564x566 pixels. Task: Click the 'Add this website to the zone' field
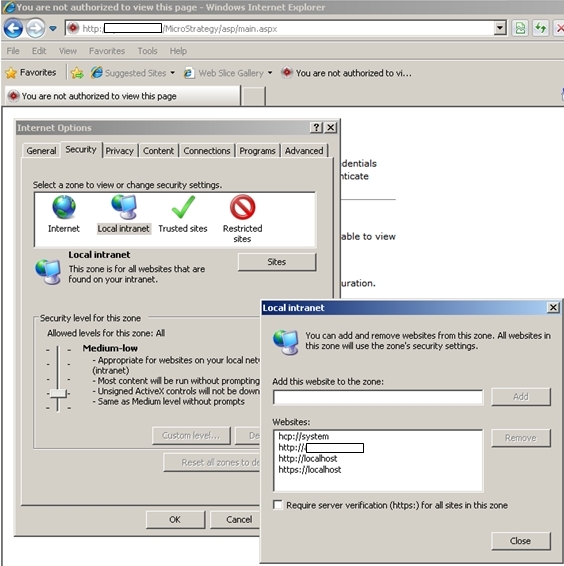pos(378,397)
